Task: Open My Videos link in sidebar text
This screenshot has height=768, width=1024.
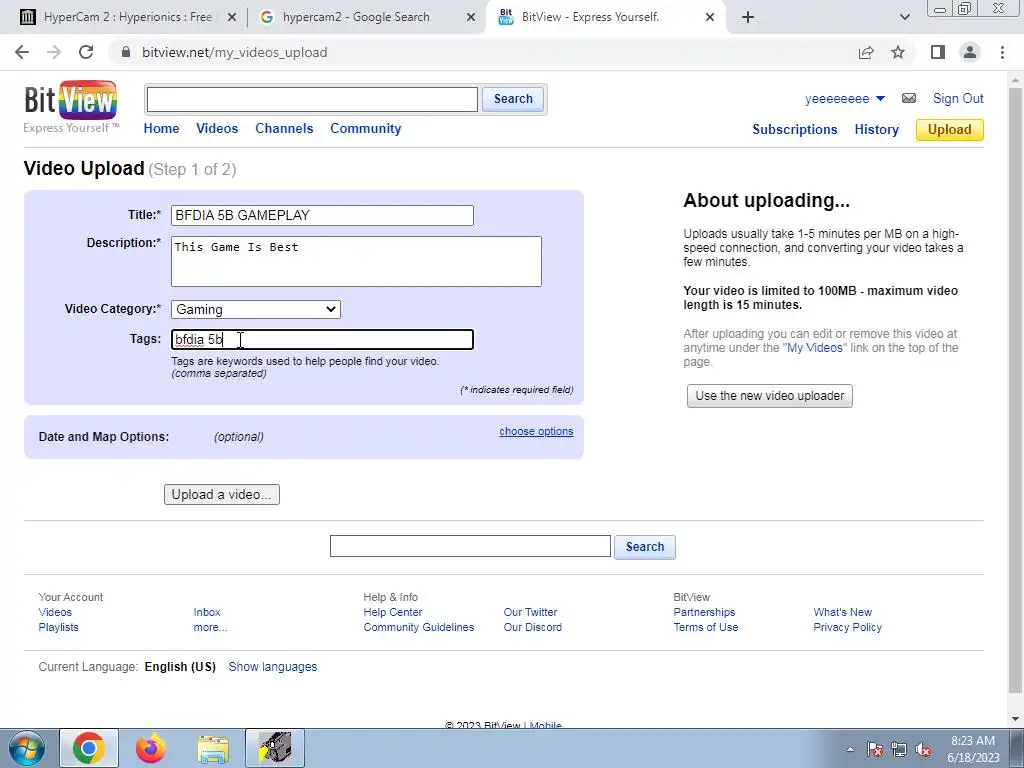Action: tap(814, 347)
